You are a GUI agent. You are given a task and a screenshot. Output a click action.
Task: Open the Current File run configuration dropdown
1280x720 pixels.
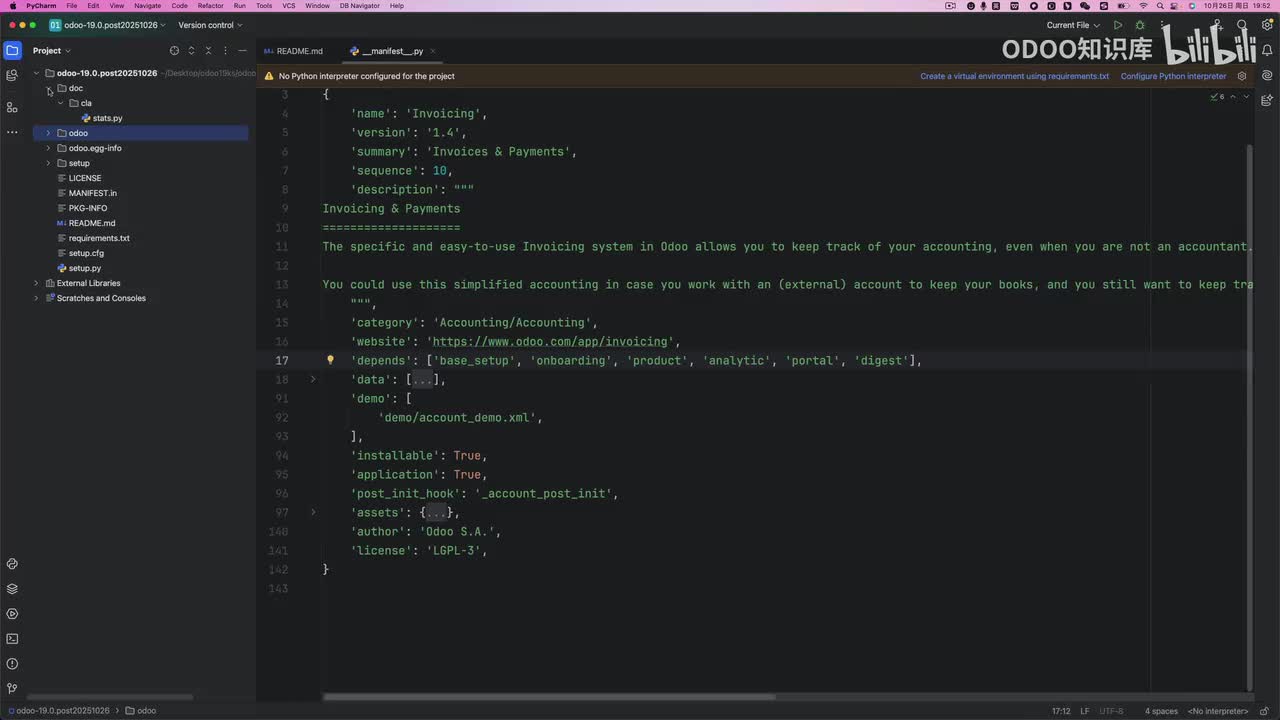point(1073,25)
